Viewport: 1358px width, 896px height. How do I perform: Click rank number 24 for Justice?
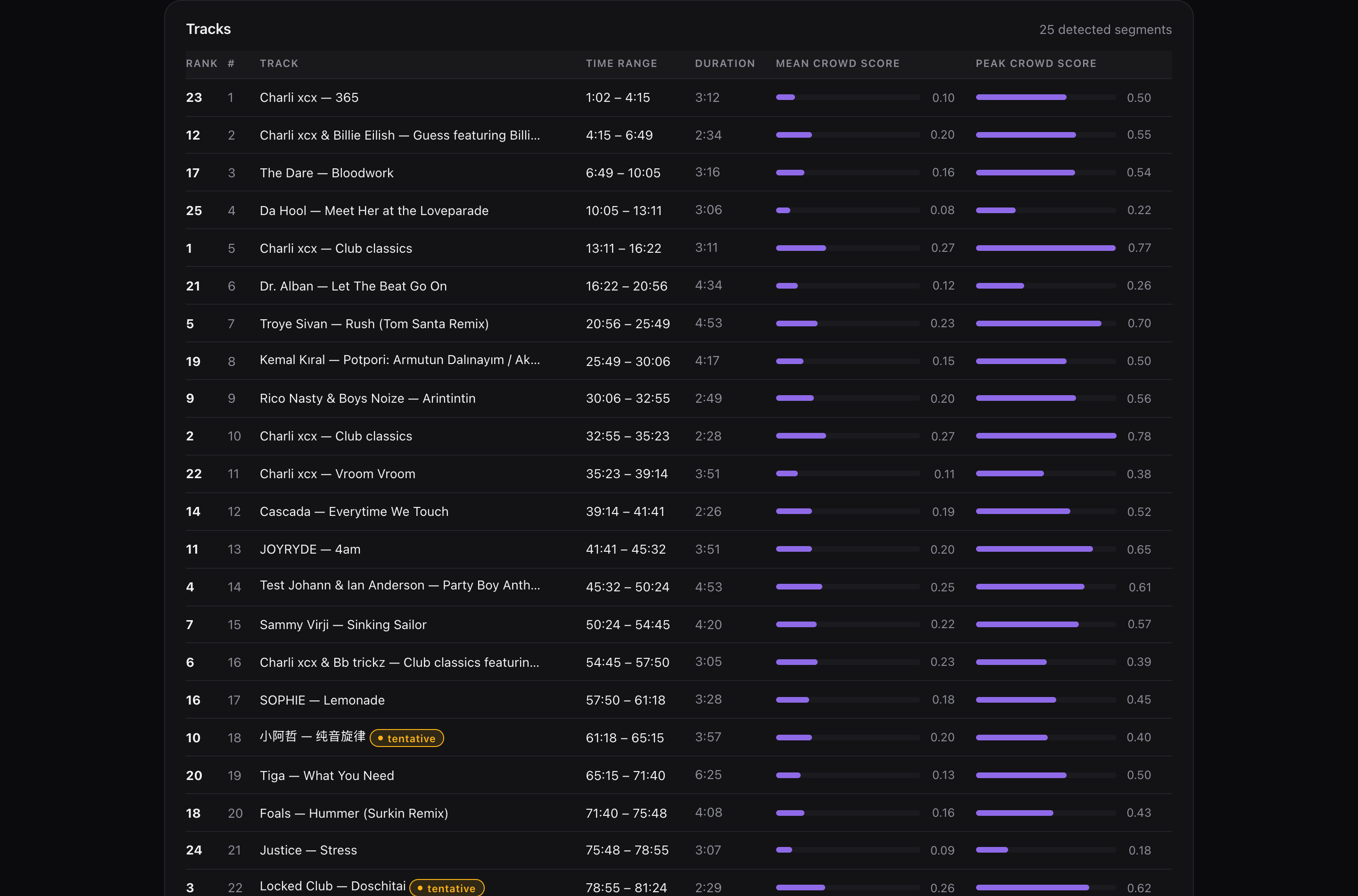194,850
